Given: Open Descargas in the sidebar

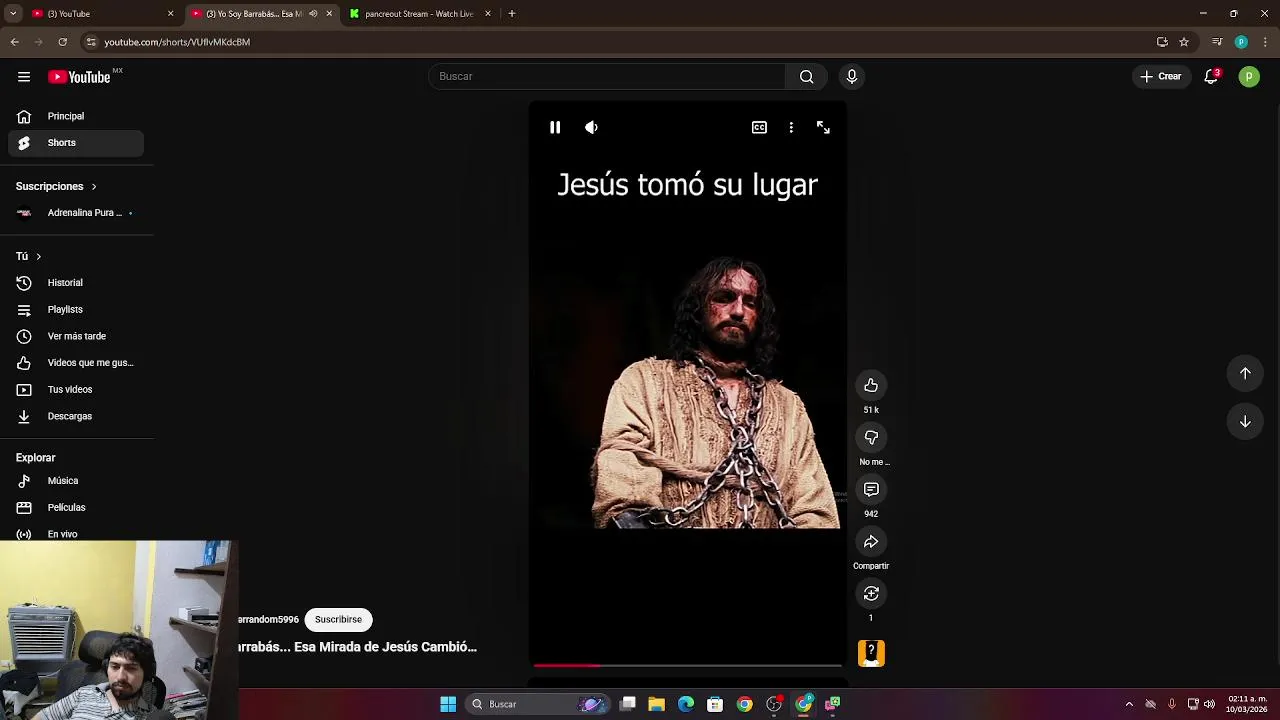Looking at the screenshot, I should pos(76,416).
